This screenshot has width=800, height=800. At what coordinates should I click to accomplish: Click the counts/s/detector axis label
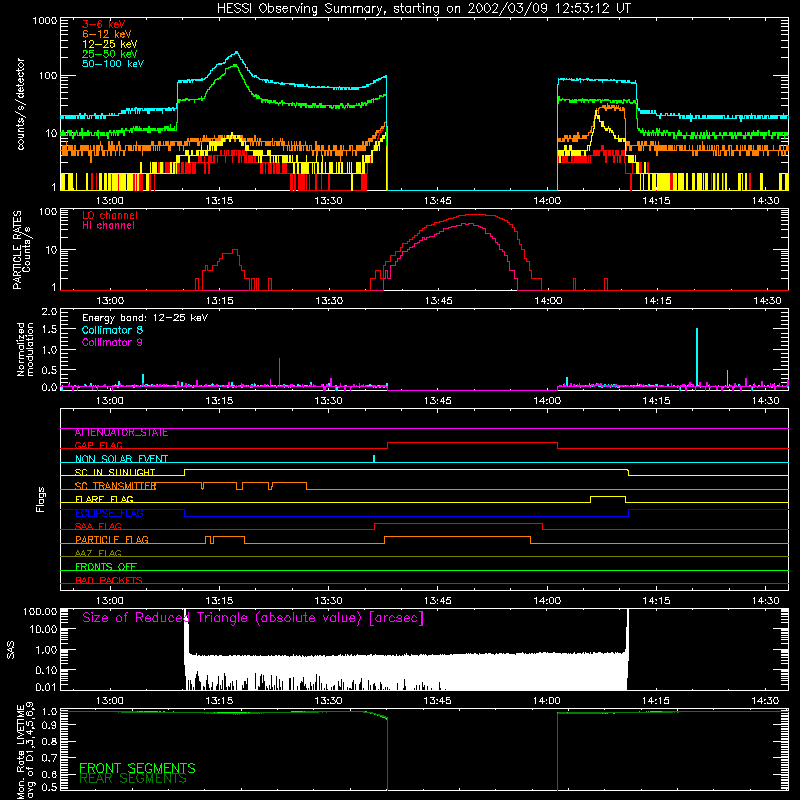coord(20,104)
